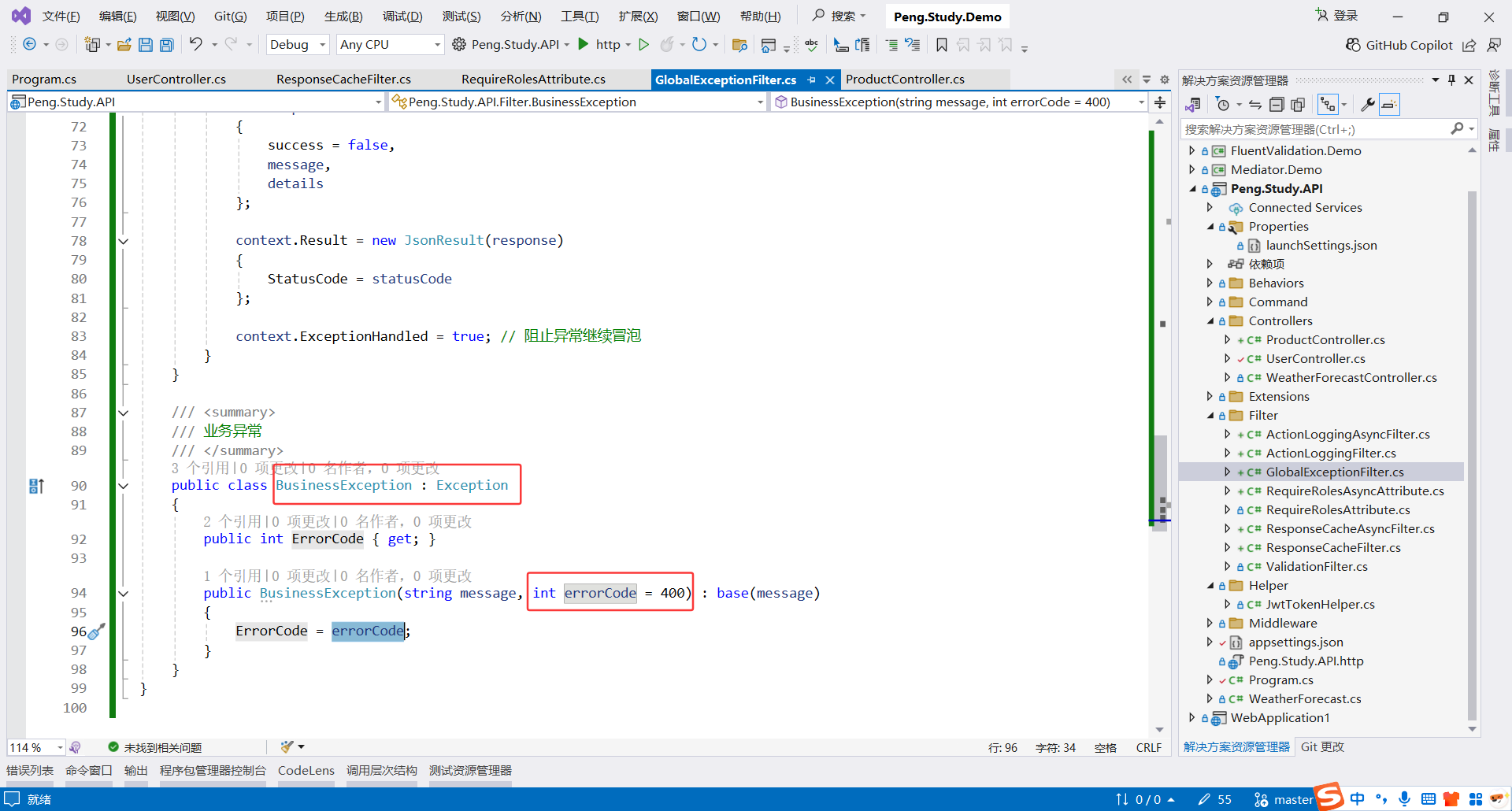Open the file with folder icon
The width and height of the screenshot is (1512, 811).
click(124, 45)
